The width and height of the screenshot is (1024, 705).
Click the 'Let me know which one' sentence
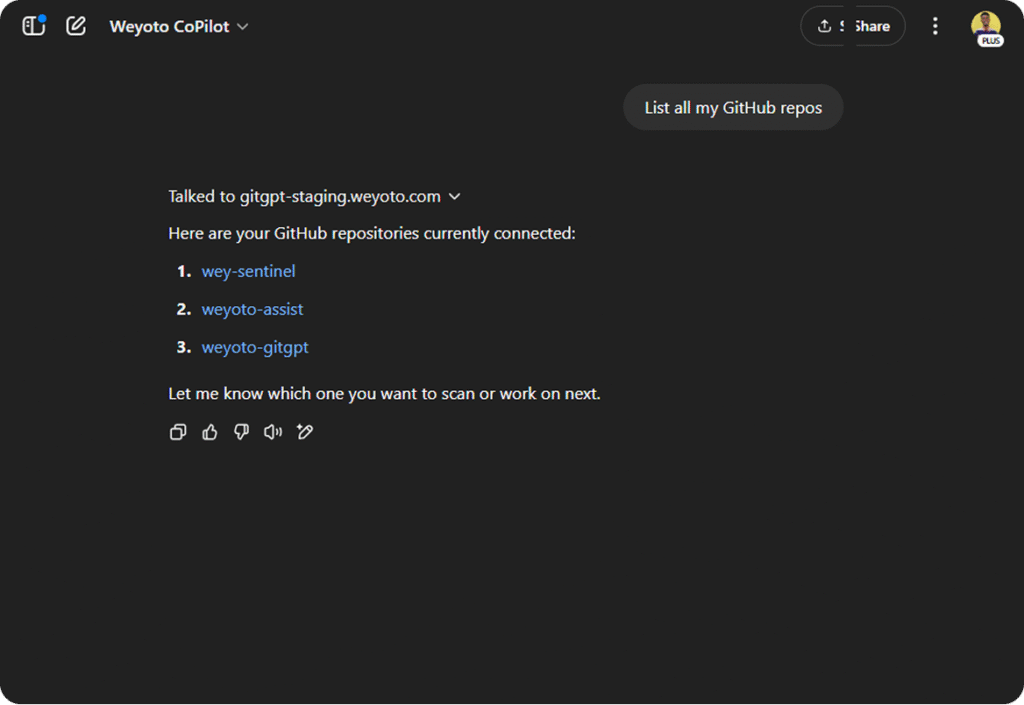tap(384, 394)
